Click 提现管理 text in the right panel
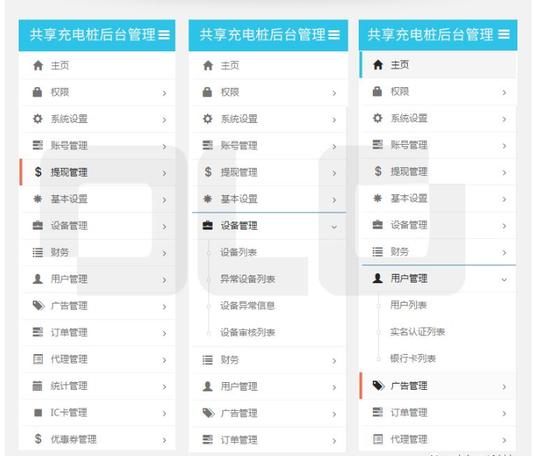 click(409, 171)
